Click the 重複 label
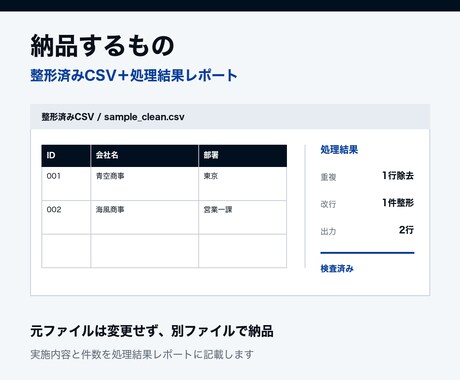The image size is (460, 380). 328,177
